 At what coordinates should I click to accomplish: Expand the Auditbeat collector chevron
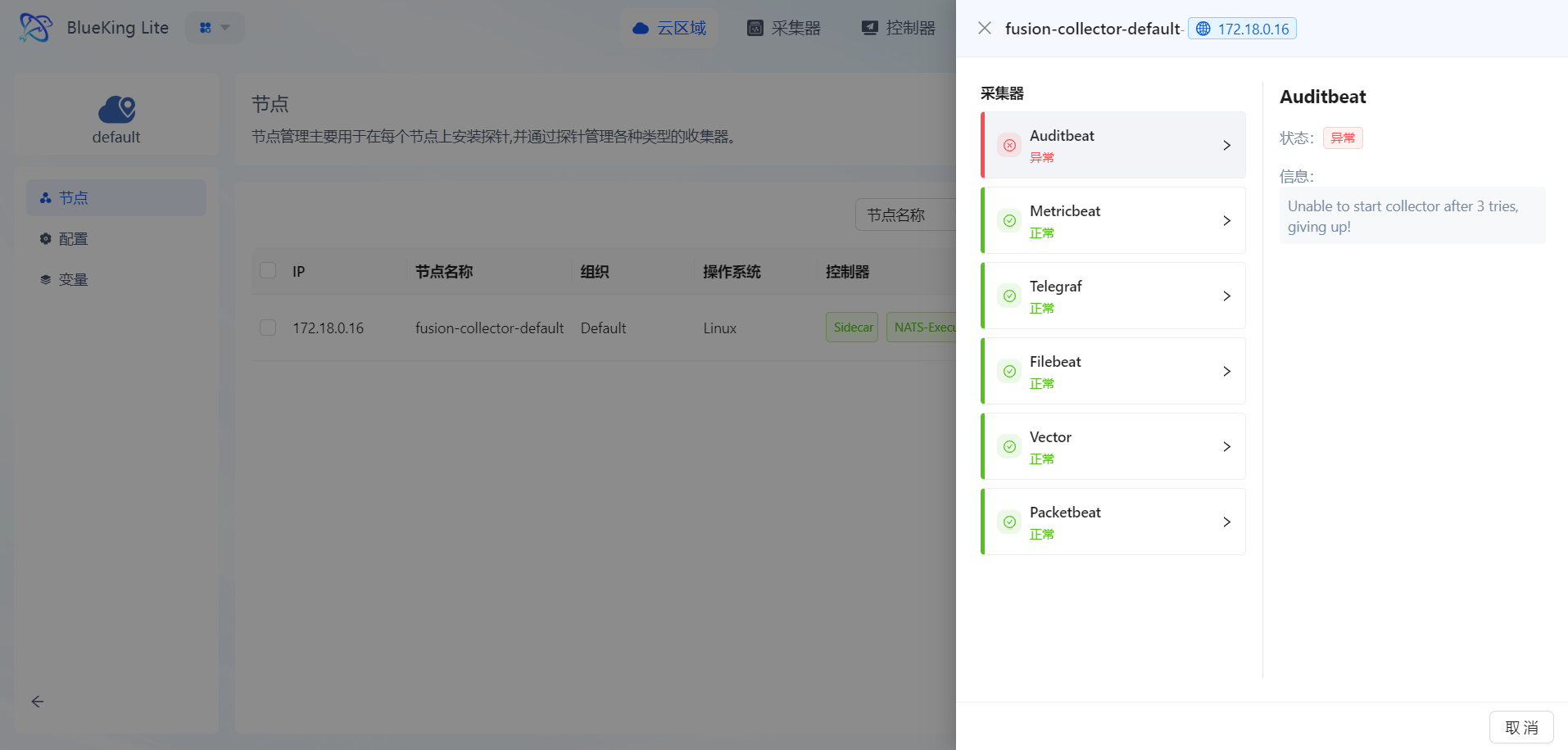coord(1227,146)
